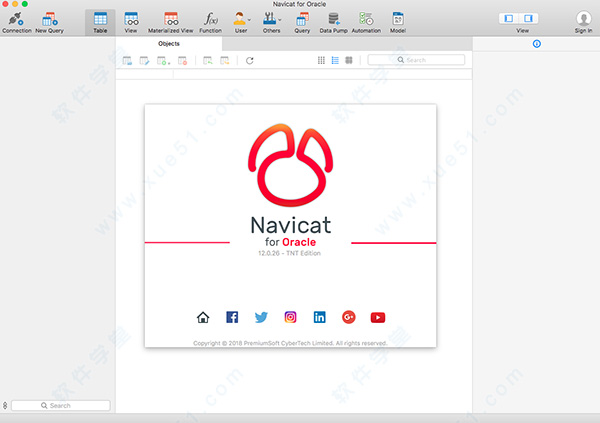Click the Export Wizard icon
The image size is (600, 423).
coord(225,60)
